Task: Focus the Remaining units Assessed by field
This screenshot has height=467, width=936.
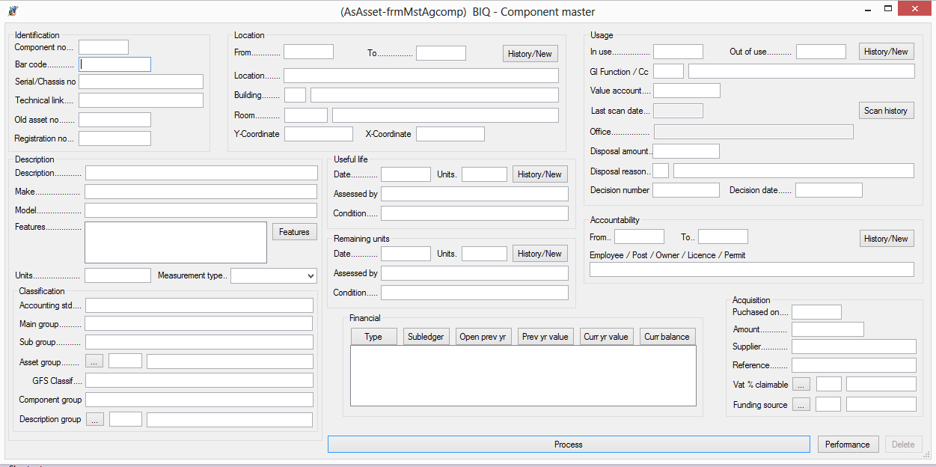Action: pos(475,273)
